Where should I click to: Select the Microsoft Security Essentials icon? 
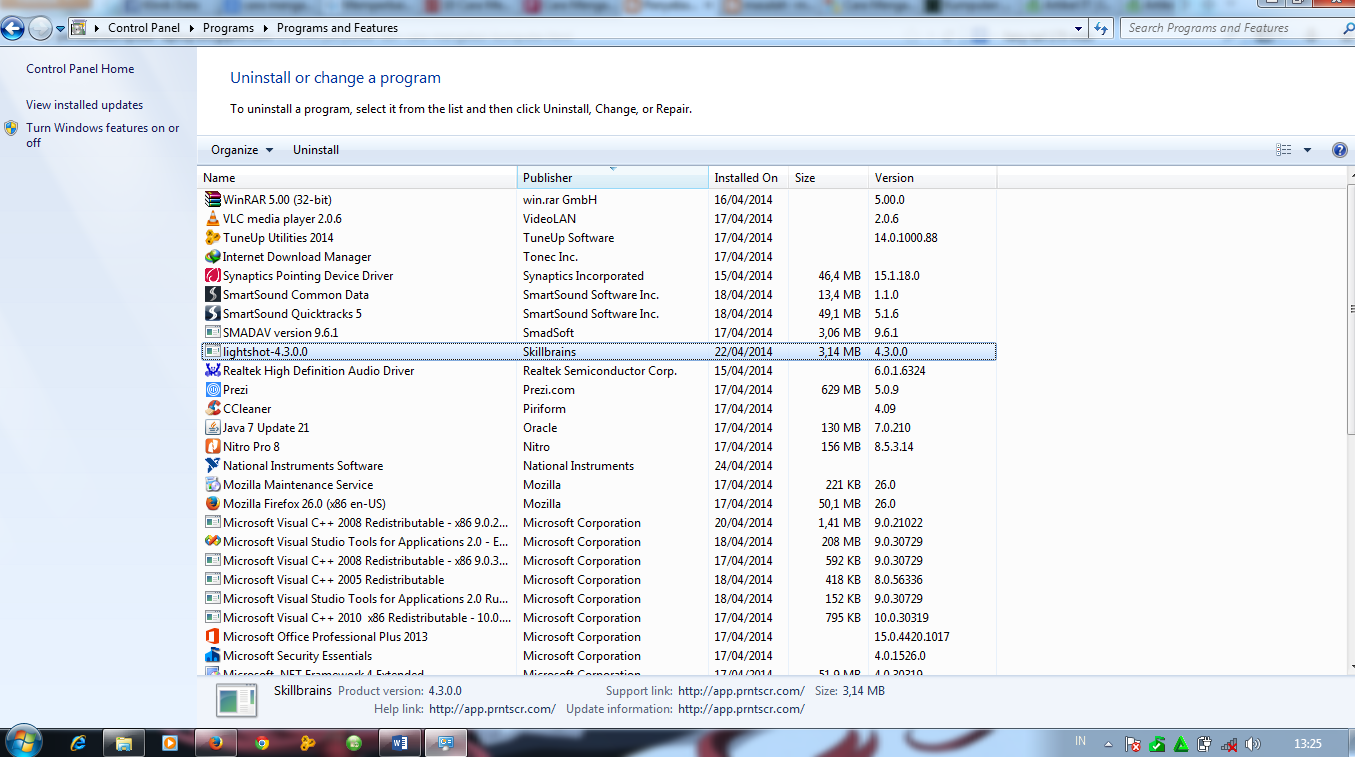212,656
